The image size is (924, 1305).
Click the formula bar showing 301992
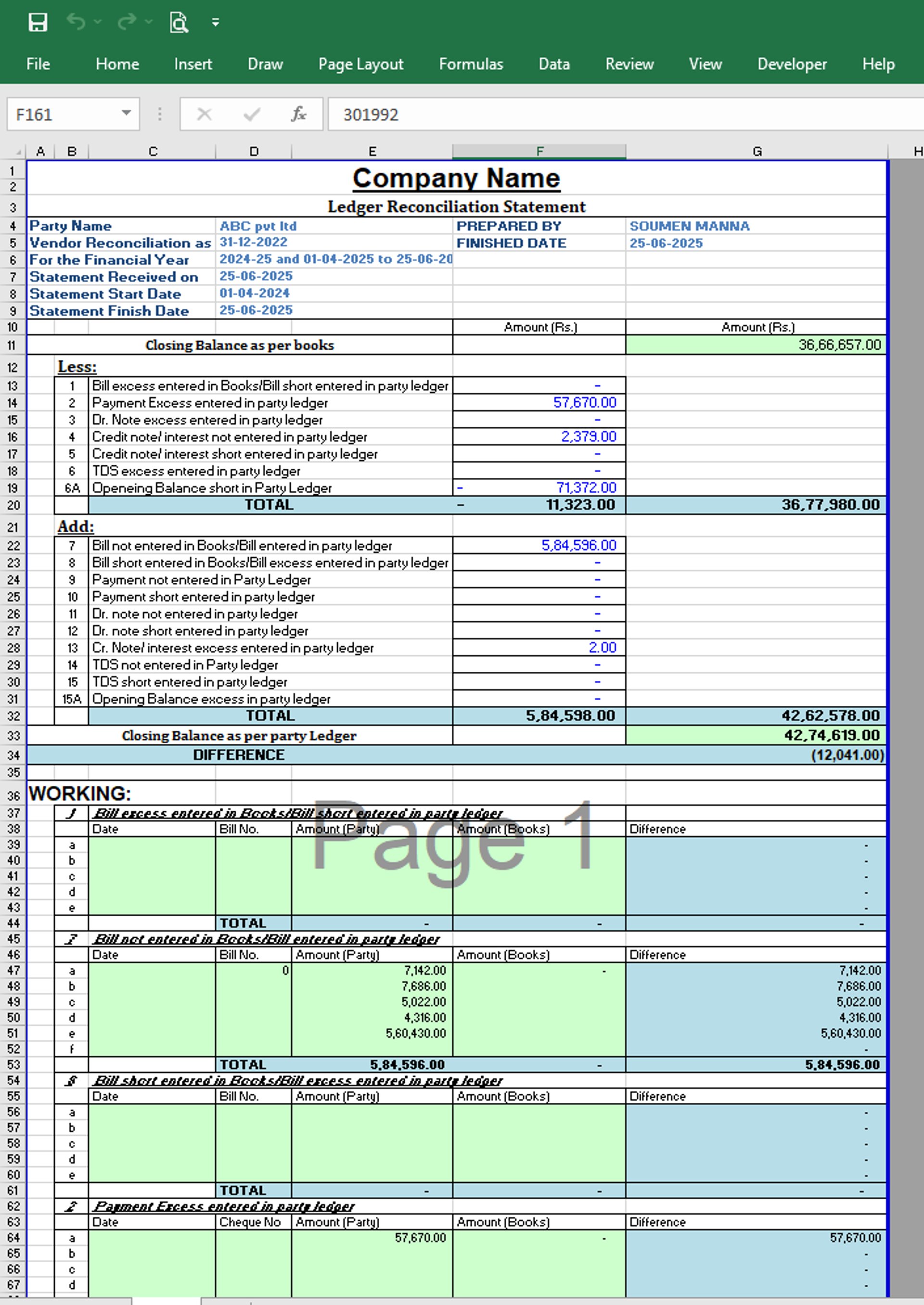(x=569, y=115)
